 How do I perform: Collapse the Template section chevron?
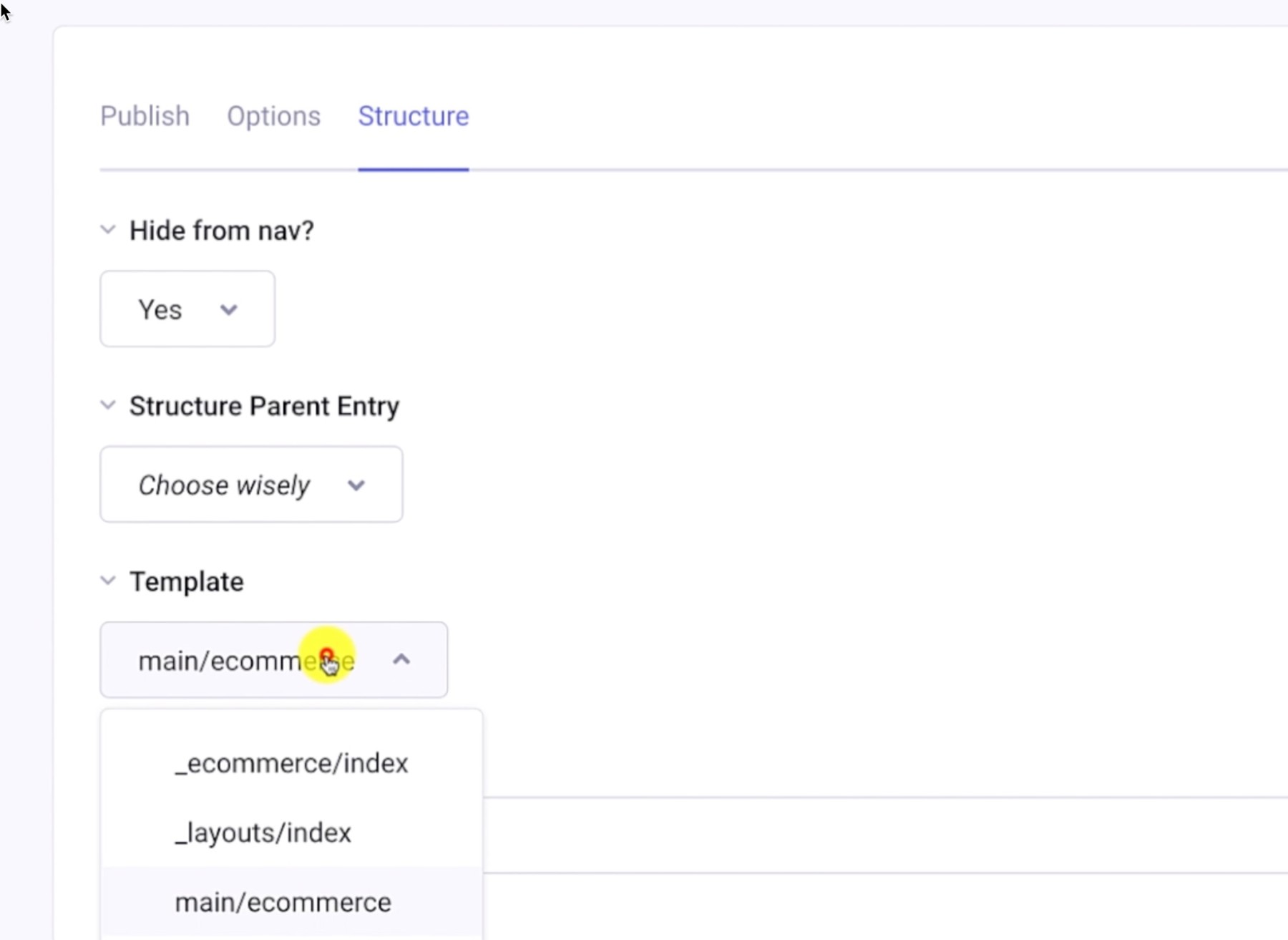(x=108, y=581)
